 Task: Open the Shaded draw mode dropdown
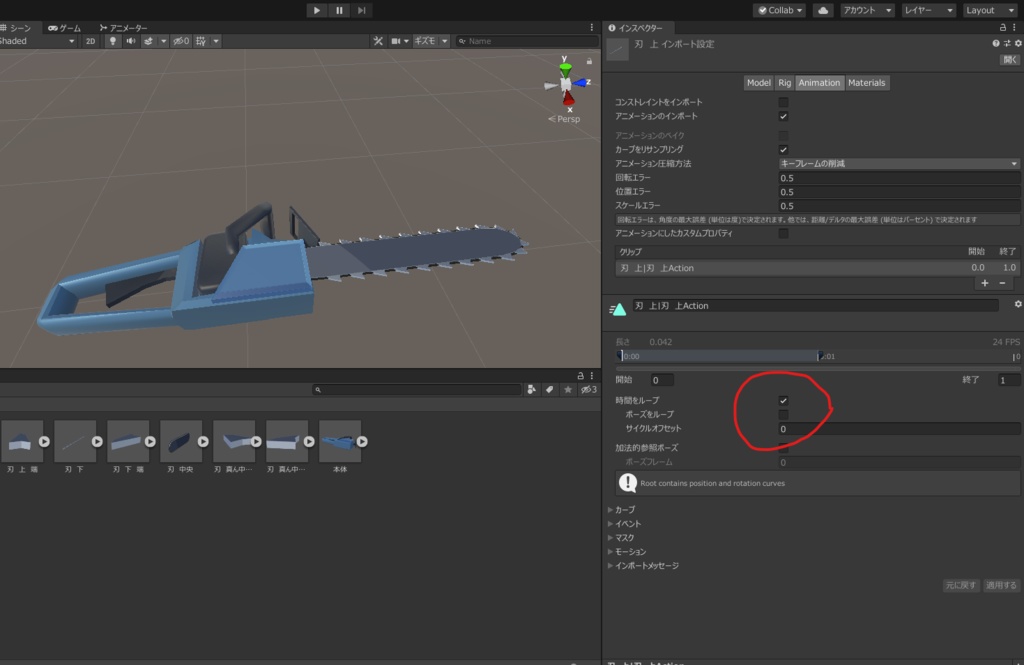click(38, 41)
